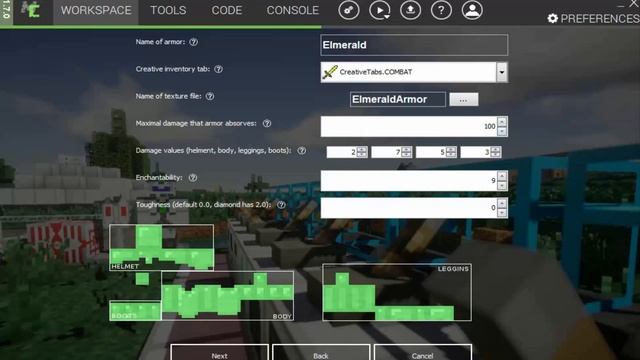Decrease Toughness with down arrow
The image size is (640, 360).
coord(502,213)
